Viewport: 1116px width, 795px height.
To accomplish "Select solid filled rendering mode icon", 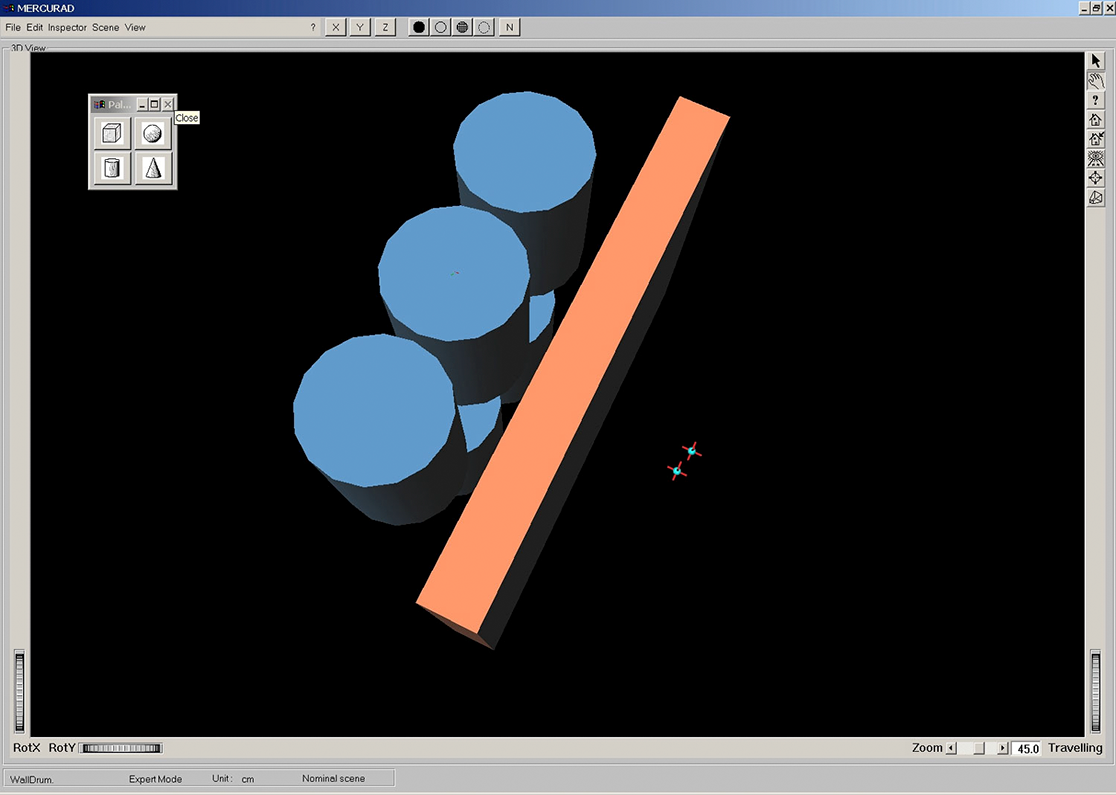I will 419,27.
